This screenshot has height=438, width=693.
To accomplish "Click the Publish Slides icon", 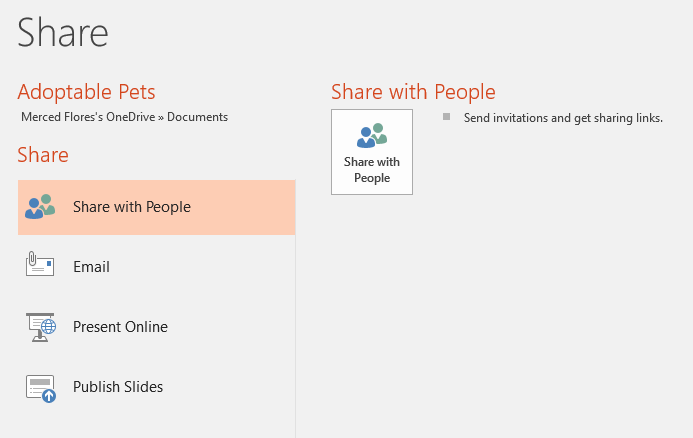I will point(40,388).
